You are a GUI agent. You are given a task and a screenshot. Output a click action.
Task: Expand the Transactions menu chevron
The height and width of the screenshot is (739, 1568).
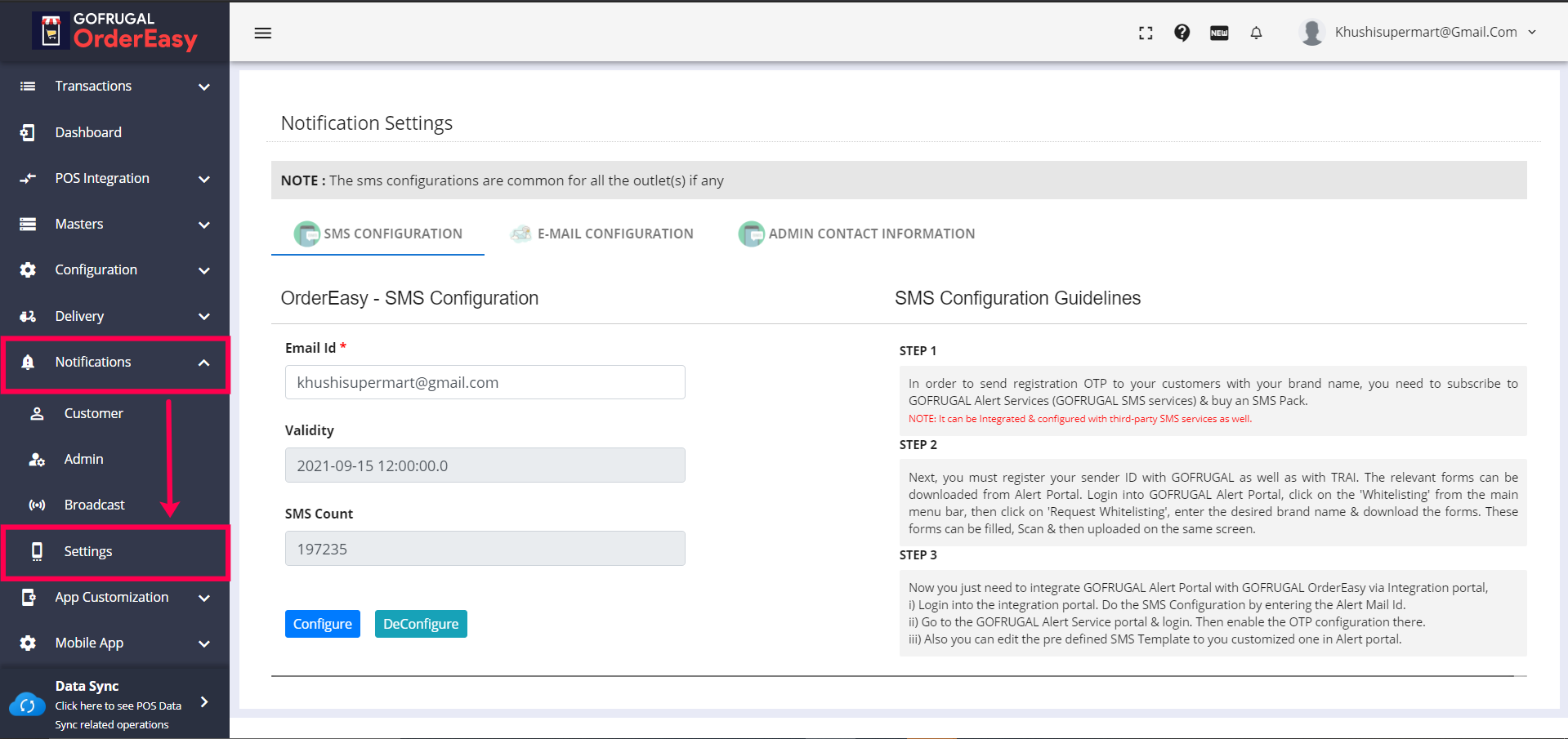[x=204, y=87]
